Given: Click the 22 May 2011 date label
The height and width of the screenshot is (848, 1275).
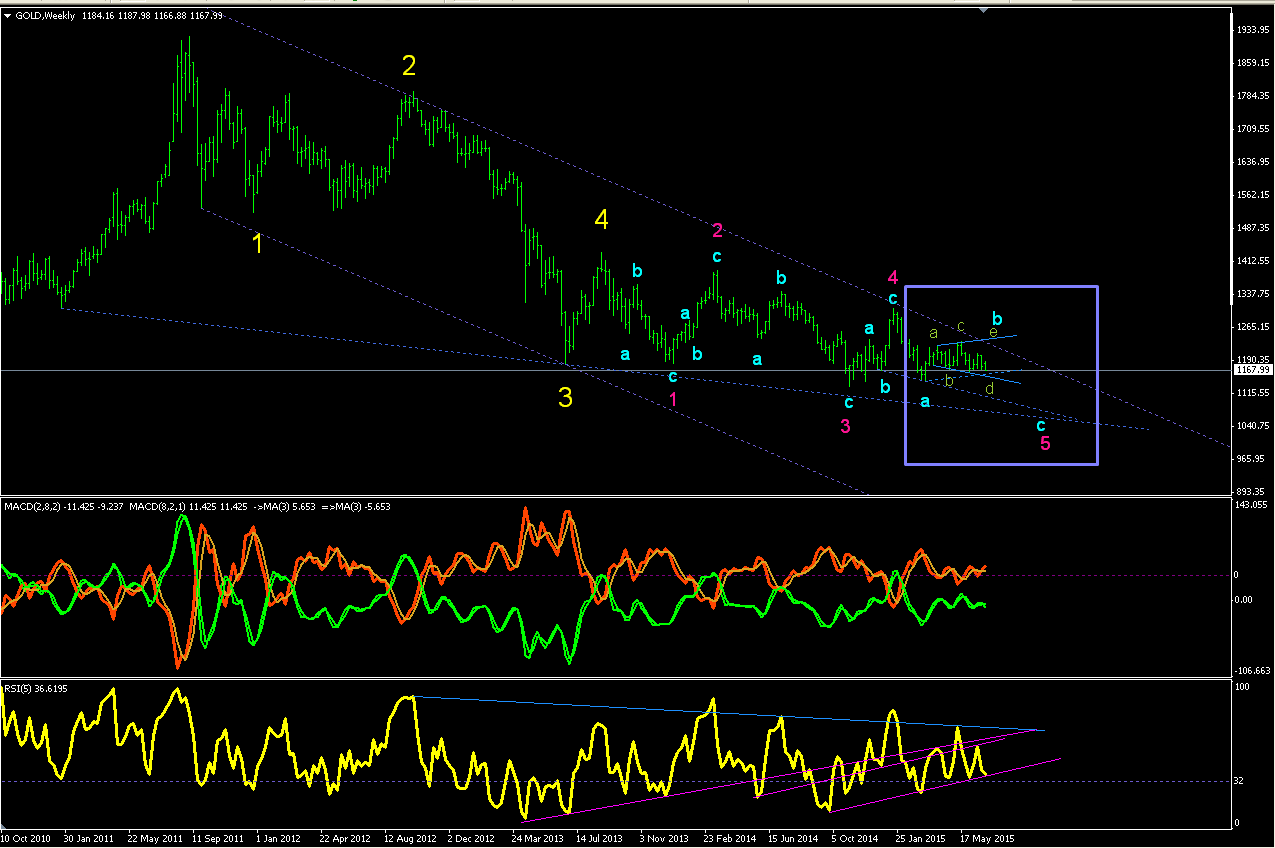Looking at the screenshot, I should 154,839.
